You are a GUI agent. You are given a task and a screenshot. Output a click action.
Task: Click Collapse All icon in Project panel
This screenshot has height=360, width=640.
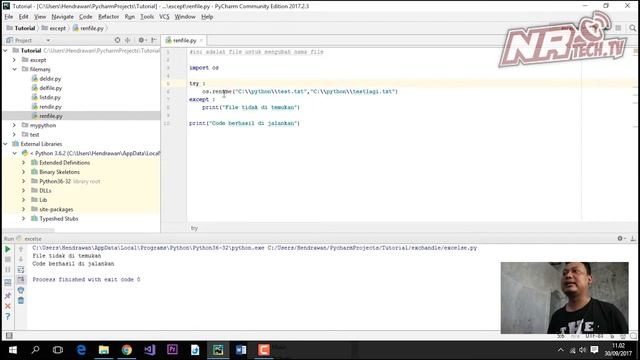127,40
